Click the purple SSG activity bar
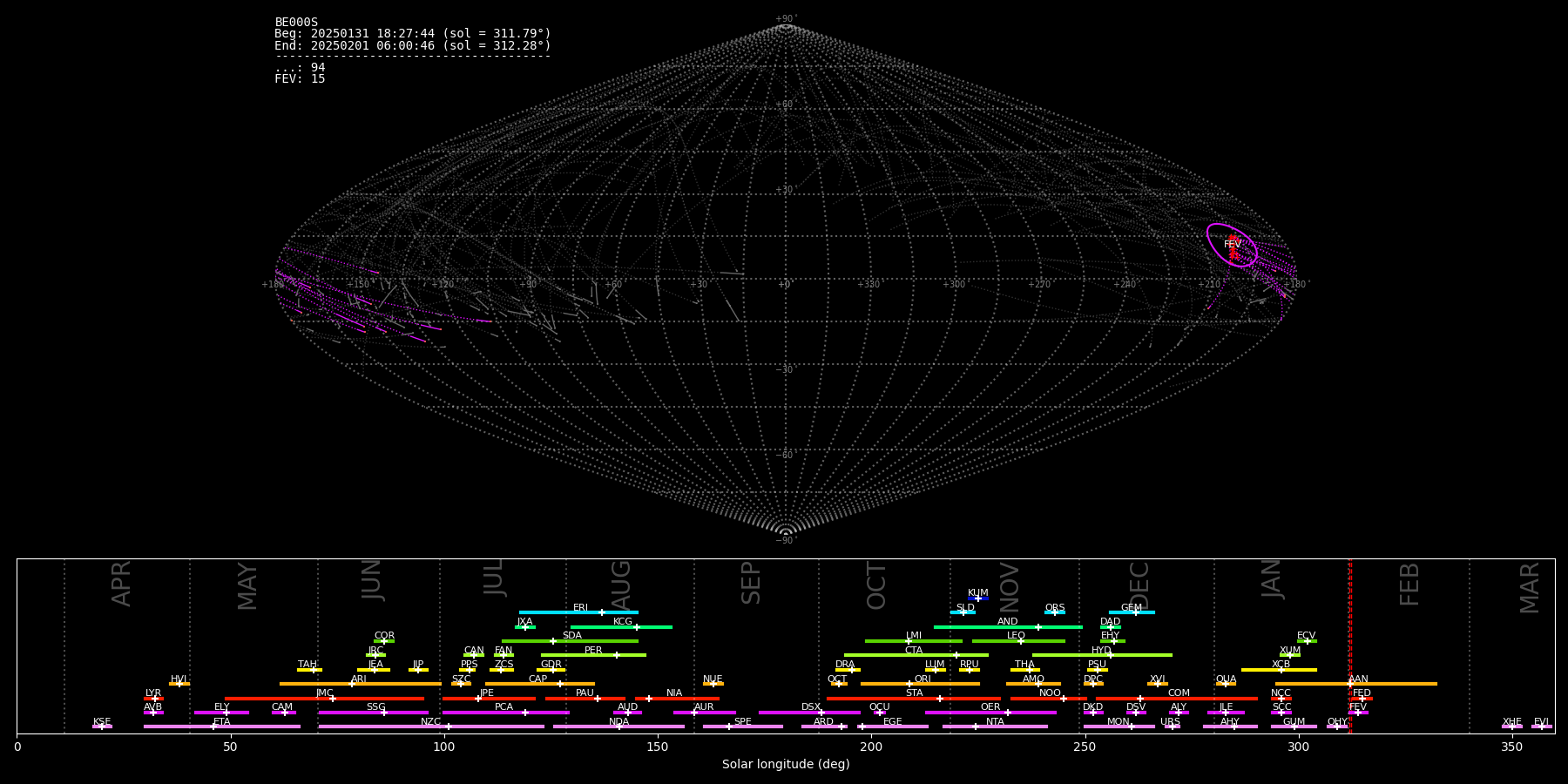1568x784 pixels. [373, 713]
